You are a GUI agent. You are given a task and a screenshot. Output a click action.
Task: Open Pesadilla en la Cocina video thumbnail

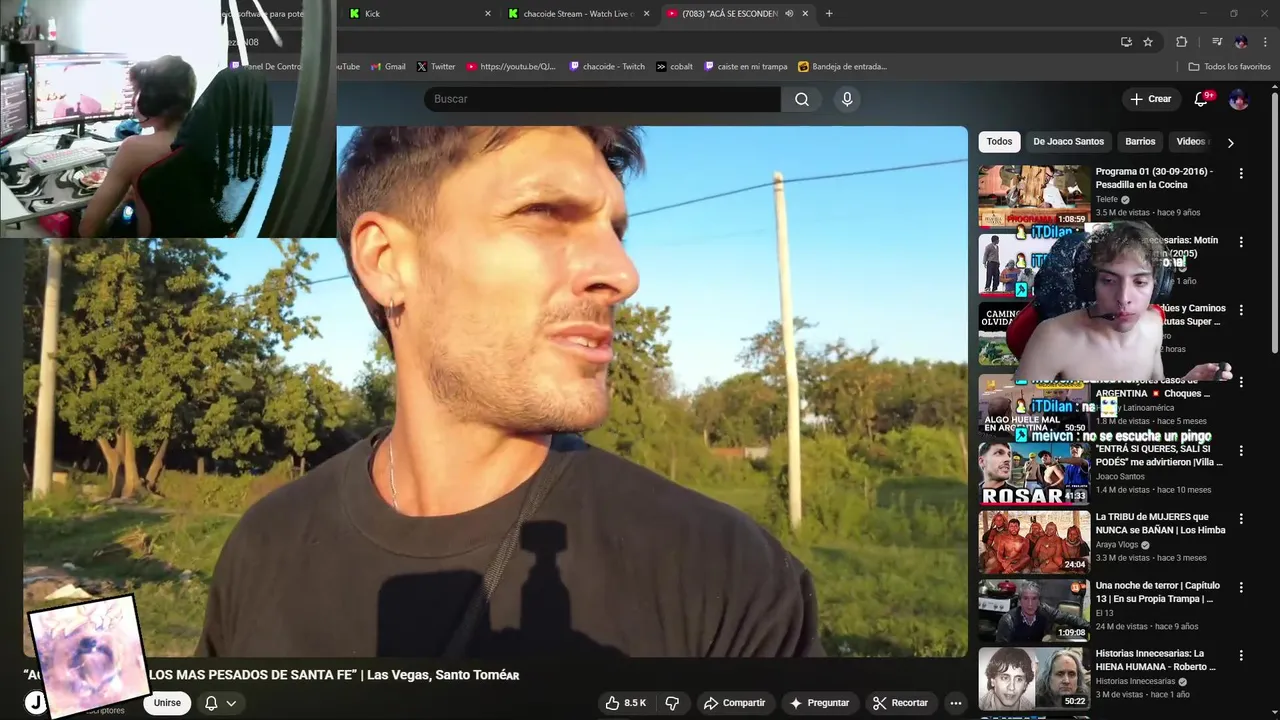(x=1034, y=196)
